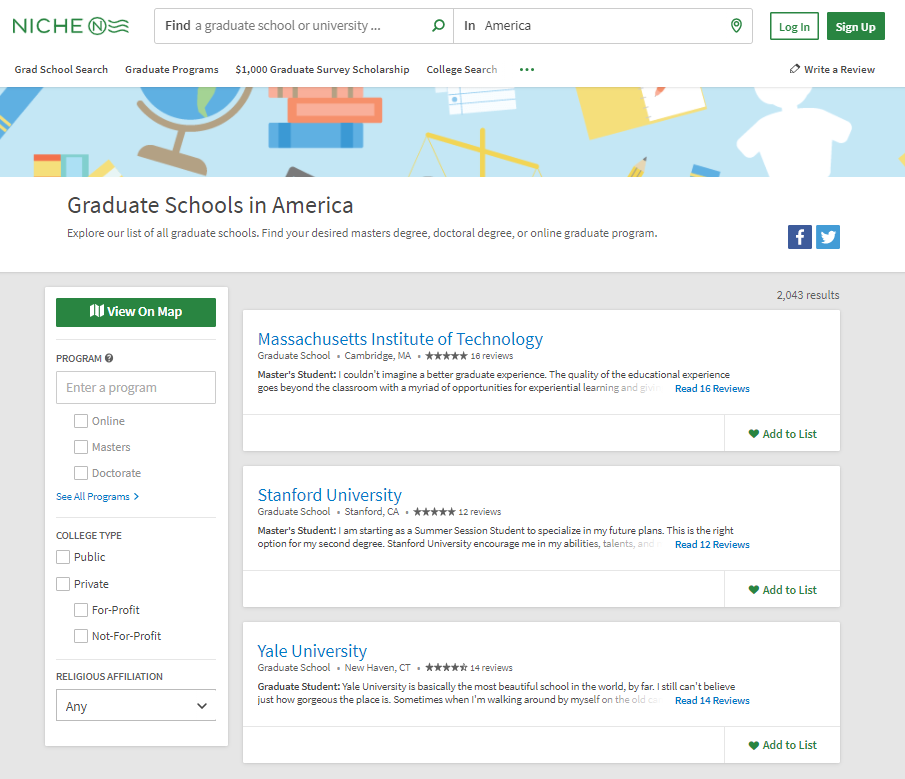Click the Stanford, CA location text
905x779 pixels.
pyautogui.click(x=372, y=512)
